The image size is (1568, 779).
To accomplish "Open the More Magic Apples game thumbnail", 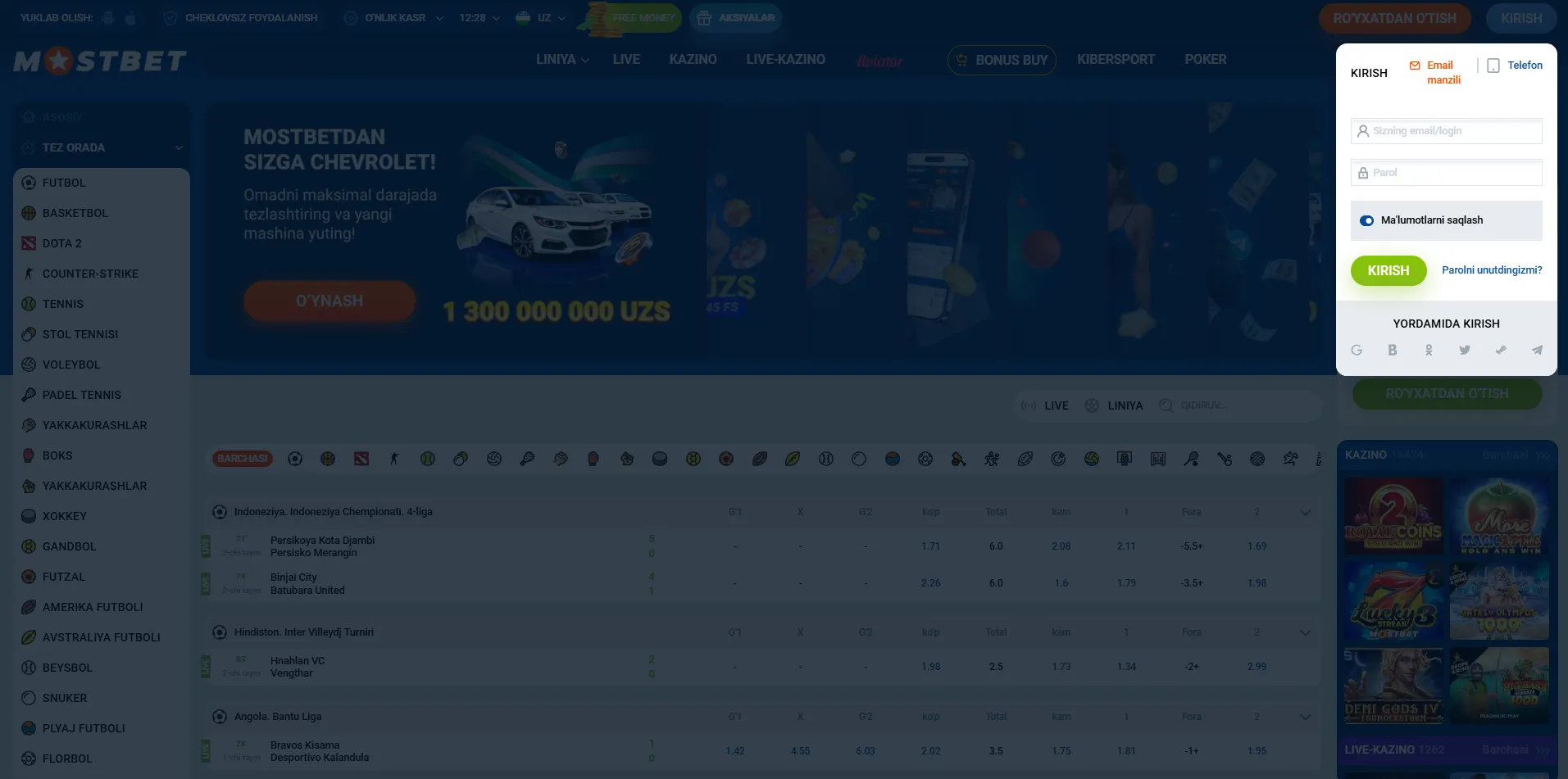I will 1499,517.
